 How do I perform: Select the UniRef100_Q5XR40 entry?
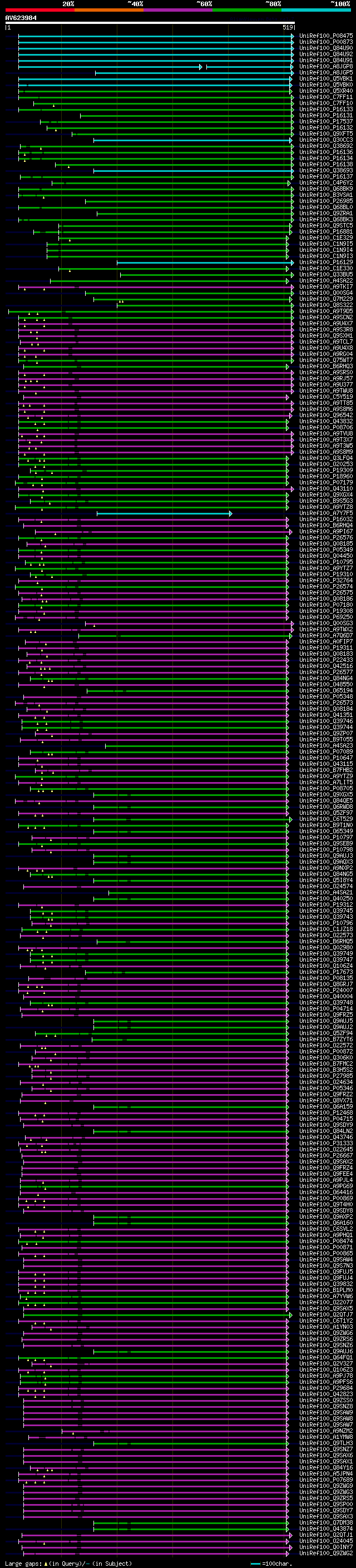[x=326, y=91]
